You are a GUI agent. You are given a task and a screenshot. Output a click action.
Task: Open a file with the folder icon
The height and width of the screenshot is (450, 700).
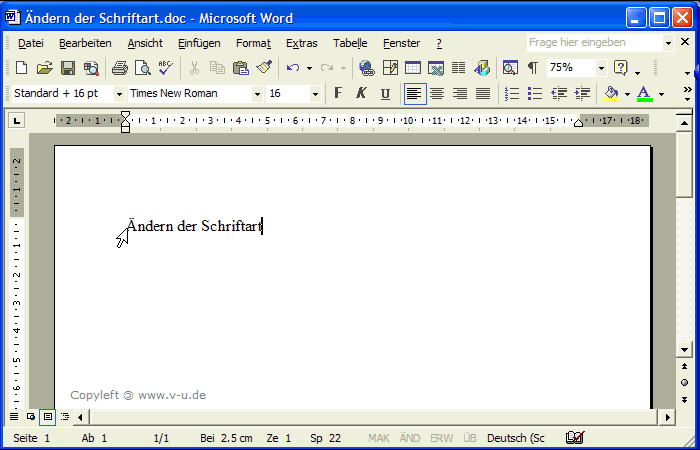(x=45, y=68)
